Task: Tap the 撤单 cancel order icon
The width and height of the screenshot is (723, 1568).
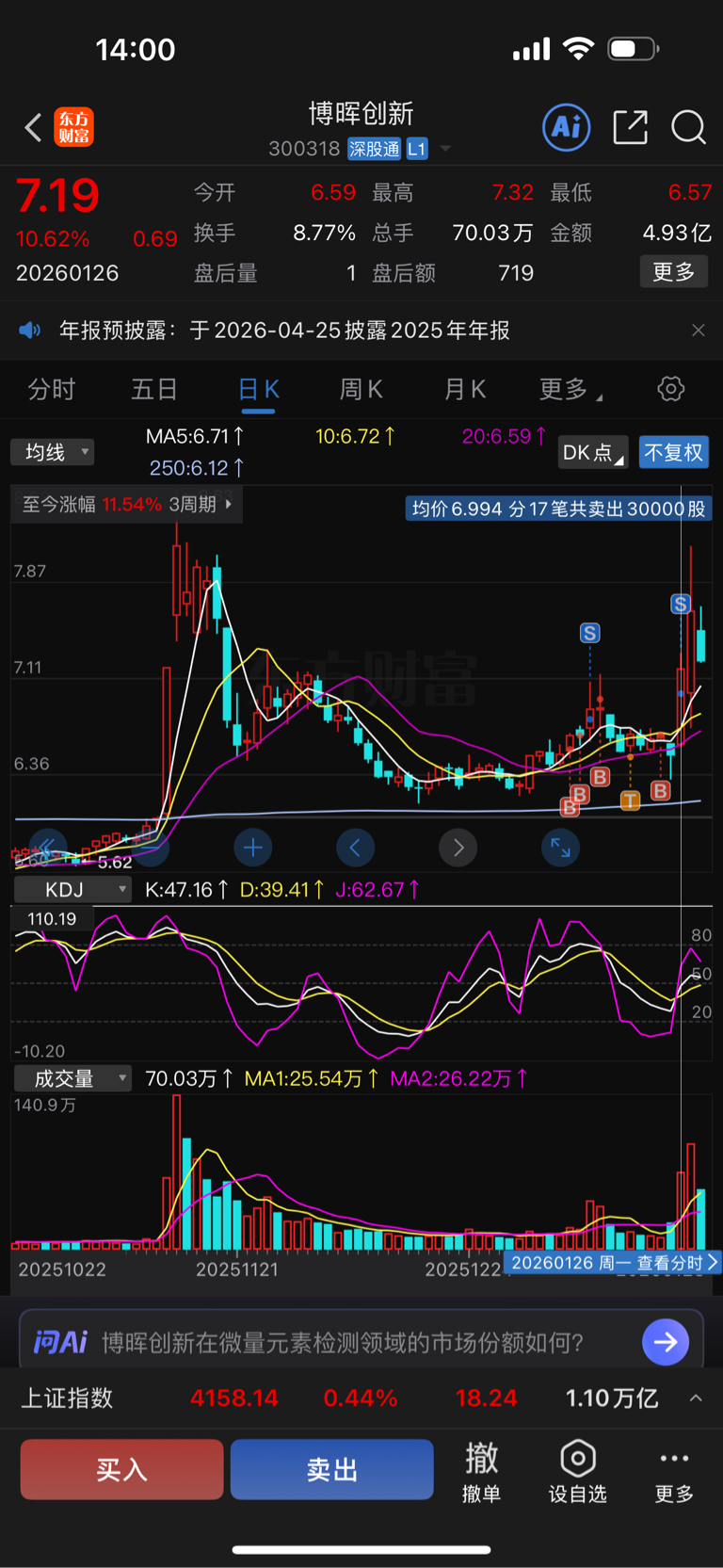Action: pos(481,1470)
